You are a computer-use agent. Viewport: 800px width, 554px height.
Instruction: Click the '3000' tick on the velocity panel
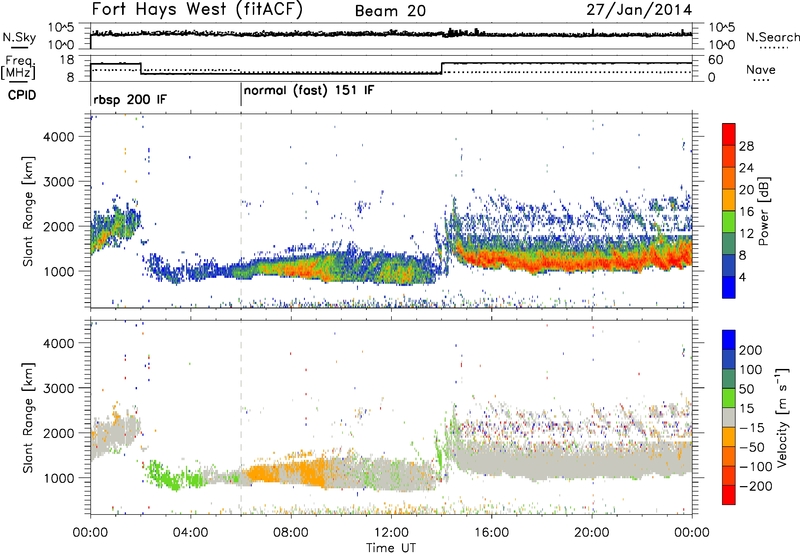[x=59, y=388]
